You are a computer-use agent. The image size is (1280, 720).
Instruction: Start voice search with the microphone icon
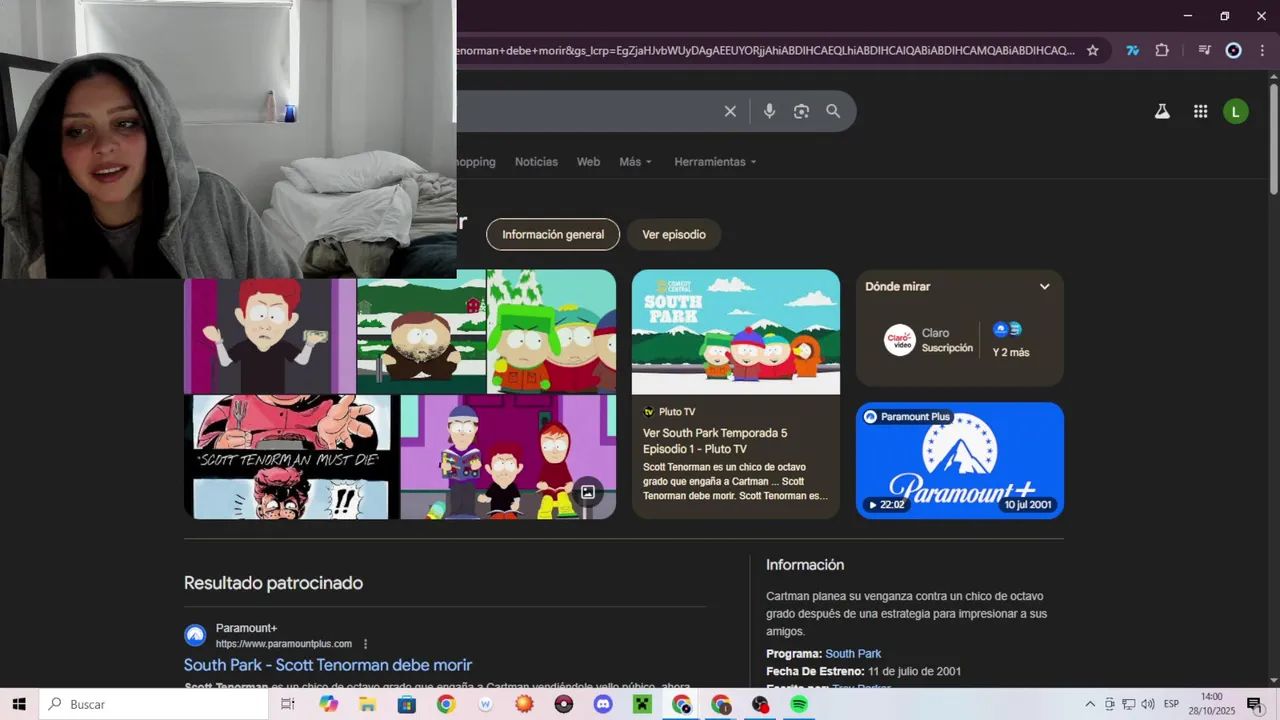[769, 111]
